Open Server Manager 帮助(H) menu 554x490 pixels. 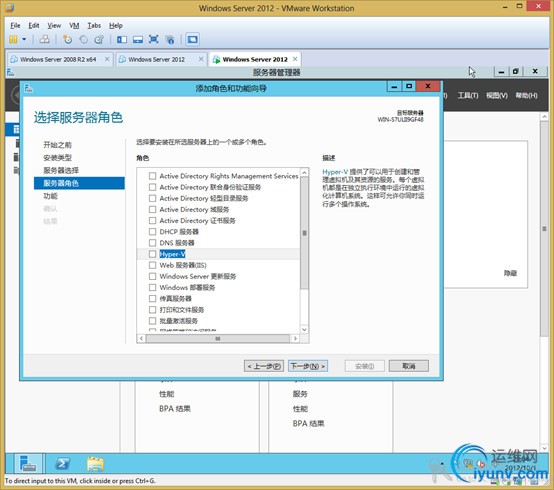click(526, 95)
